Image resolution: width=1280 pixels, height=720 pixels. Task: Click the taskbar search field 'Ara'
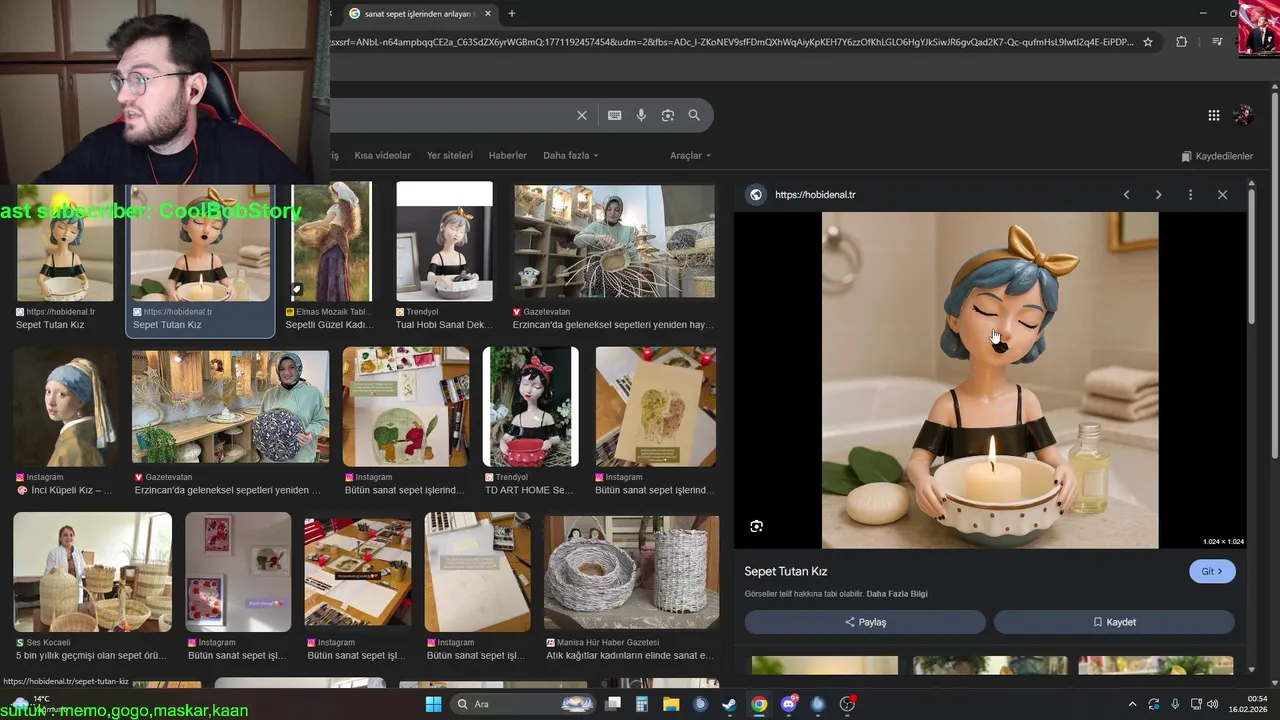click(x=525, y=704)
